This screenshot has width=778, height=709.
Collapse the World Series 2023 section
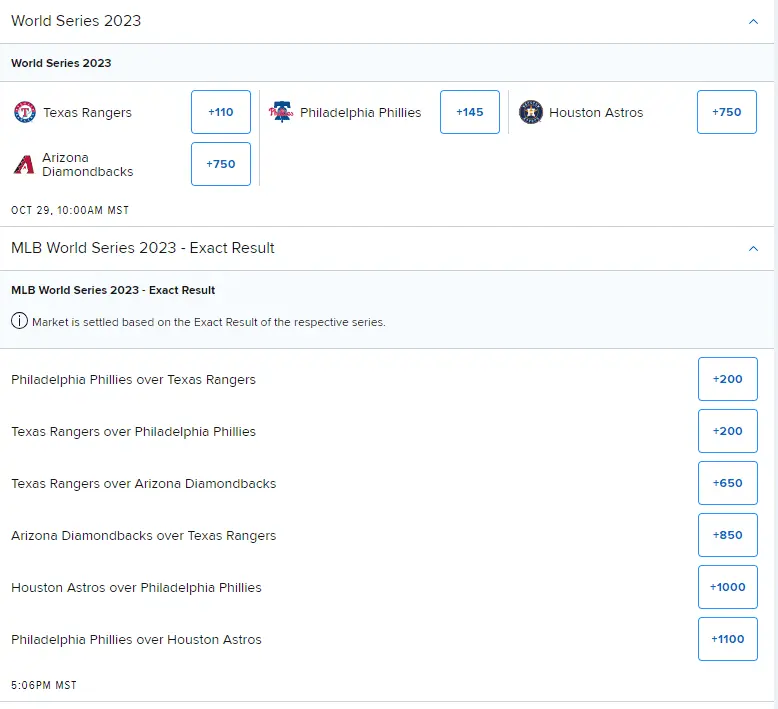753,21
